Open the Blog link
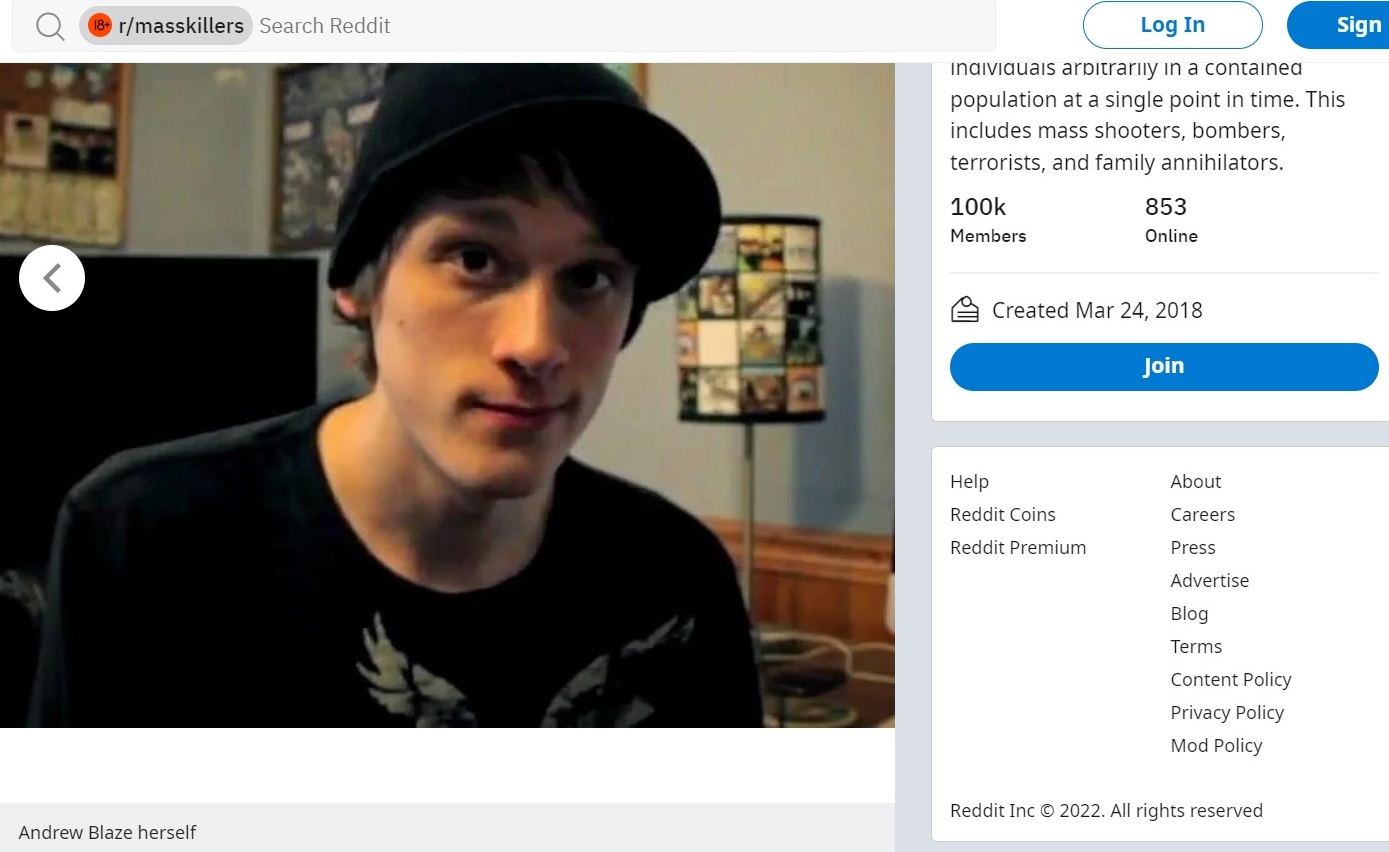Image resolution: width=1389 pixels, height=852 pixels. 1189,614
